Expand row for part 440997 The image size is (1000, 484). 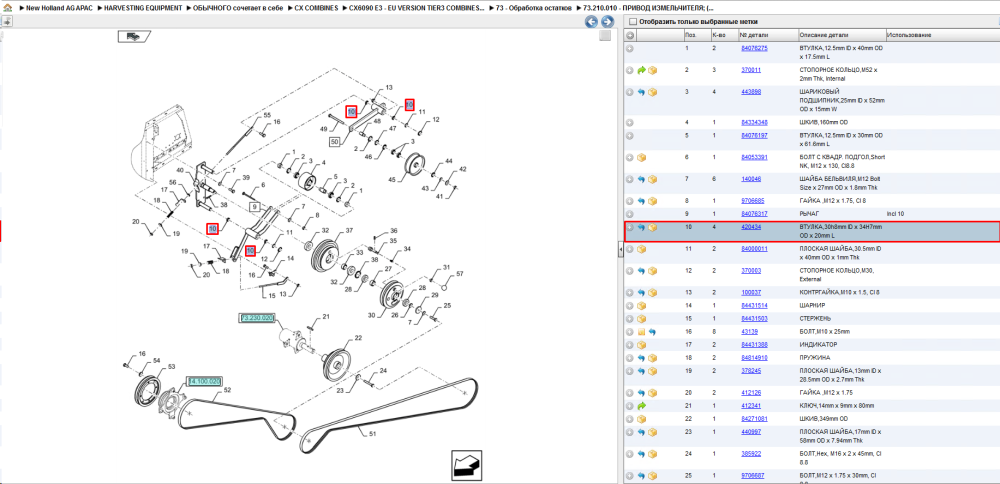(x=630, y=432)
